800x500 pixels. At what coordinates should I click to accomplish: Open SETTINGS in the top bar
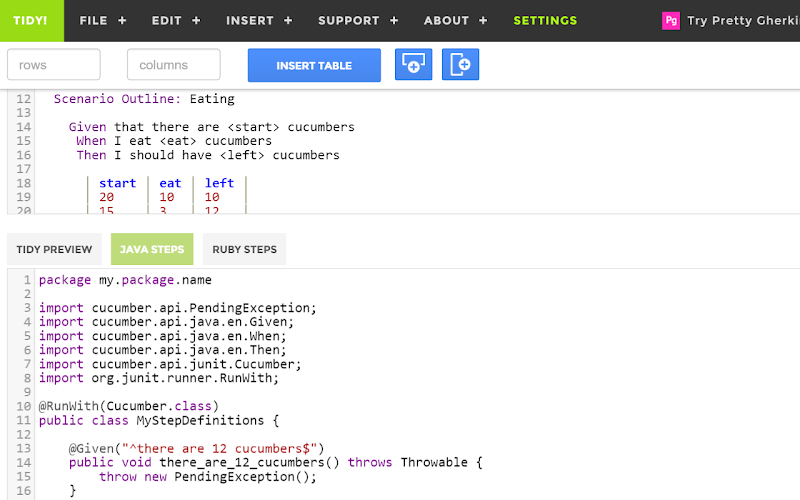545,20
